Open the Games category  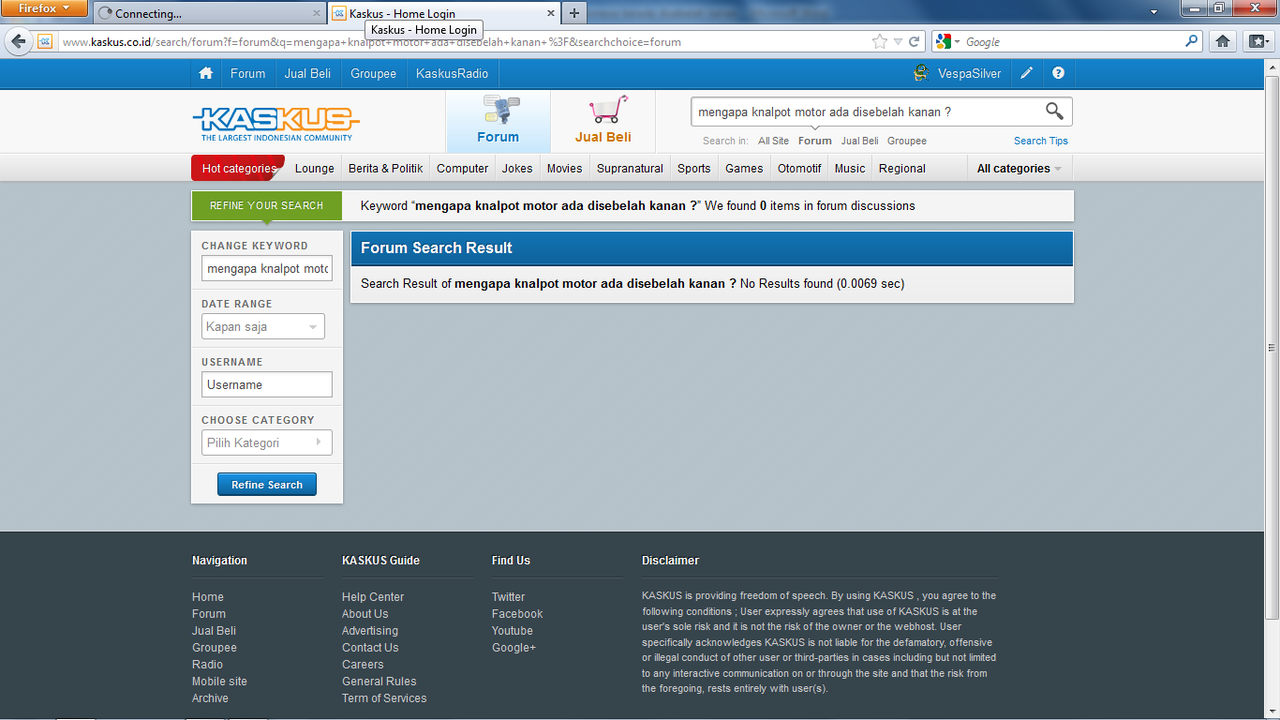(744, 168)
